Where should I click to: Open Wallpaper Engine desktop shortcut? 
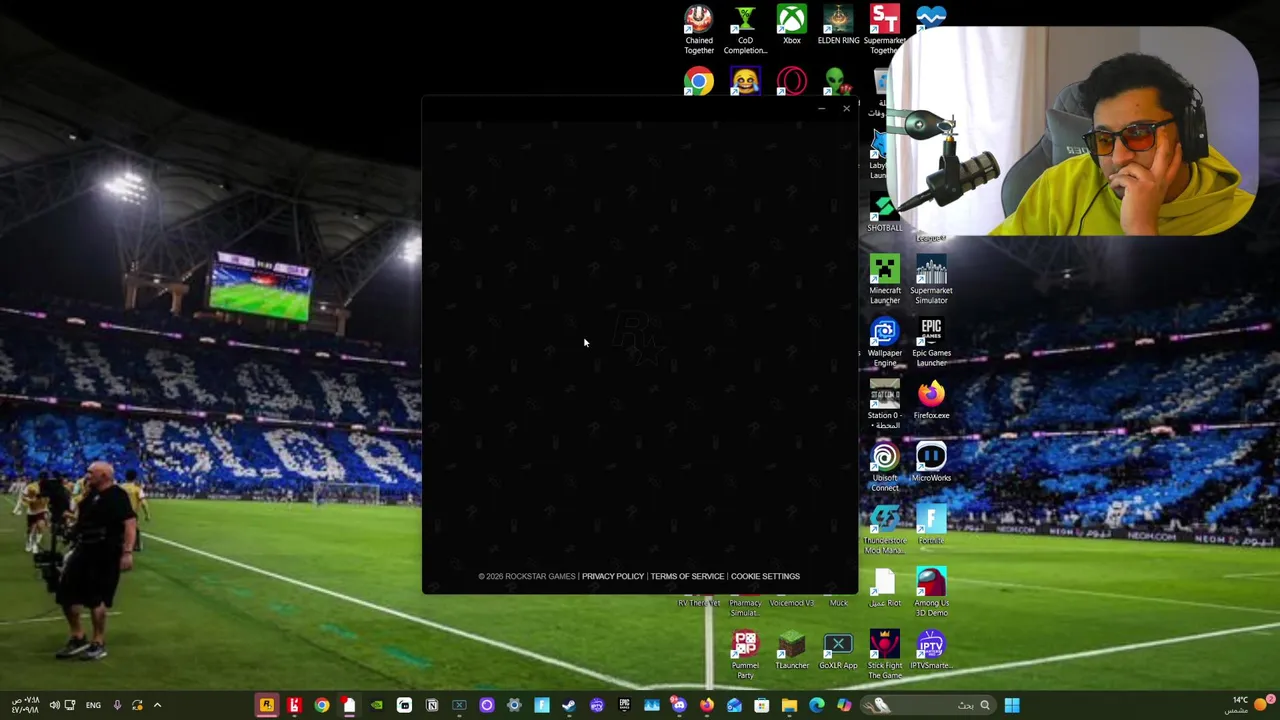[x=885, y=342]
